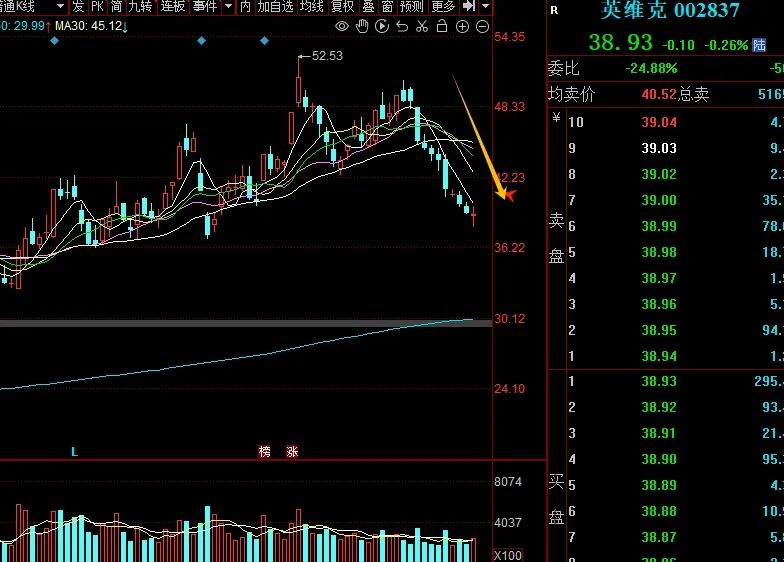Toggle 均线 moving average lines
Screen dimensions: 784x562
coord(312,6)
